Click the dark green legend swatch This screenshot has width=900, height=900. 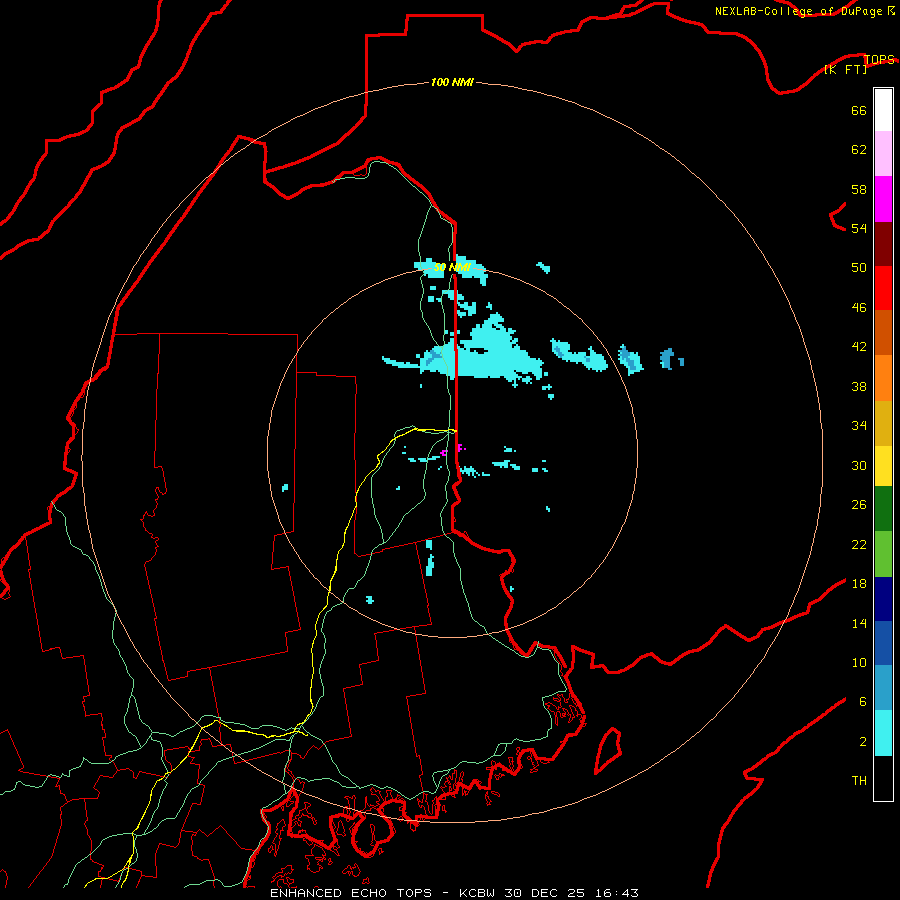(883, 509)
